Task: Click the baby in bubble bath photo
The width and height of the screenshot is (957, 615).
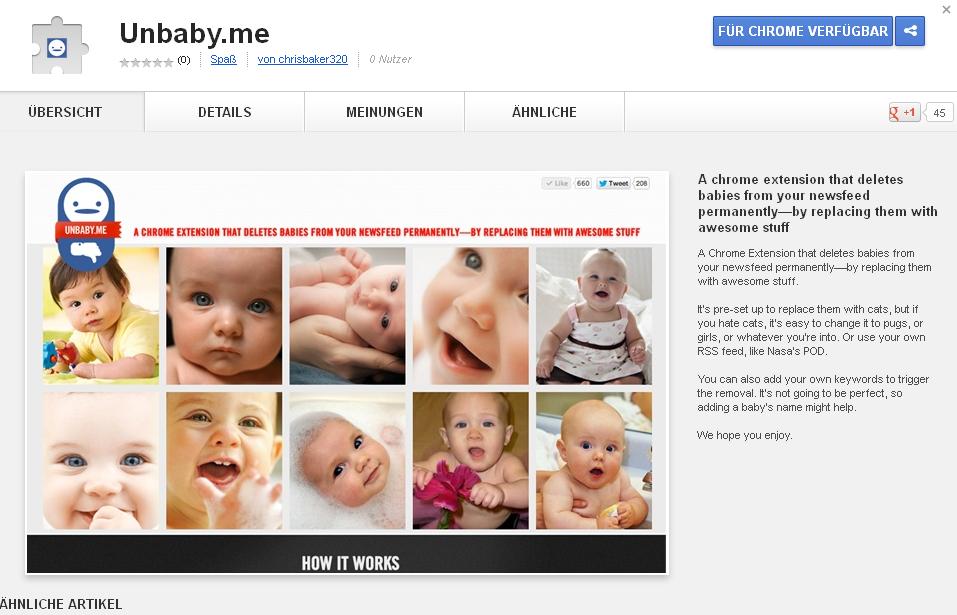Action: click(x=347, y=461)
